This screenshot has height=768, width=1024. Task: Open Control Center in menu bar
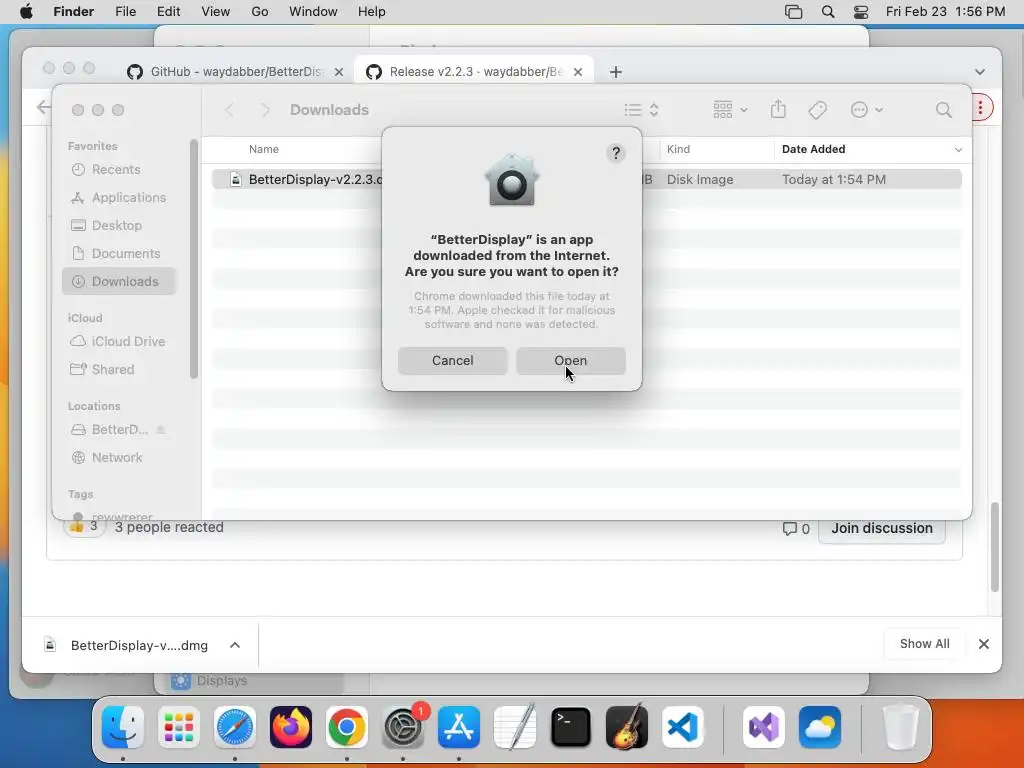861,12
